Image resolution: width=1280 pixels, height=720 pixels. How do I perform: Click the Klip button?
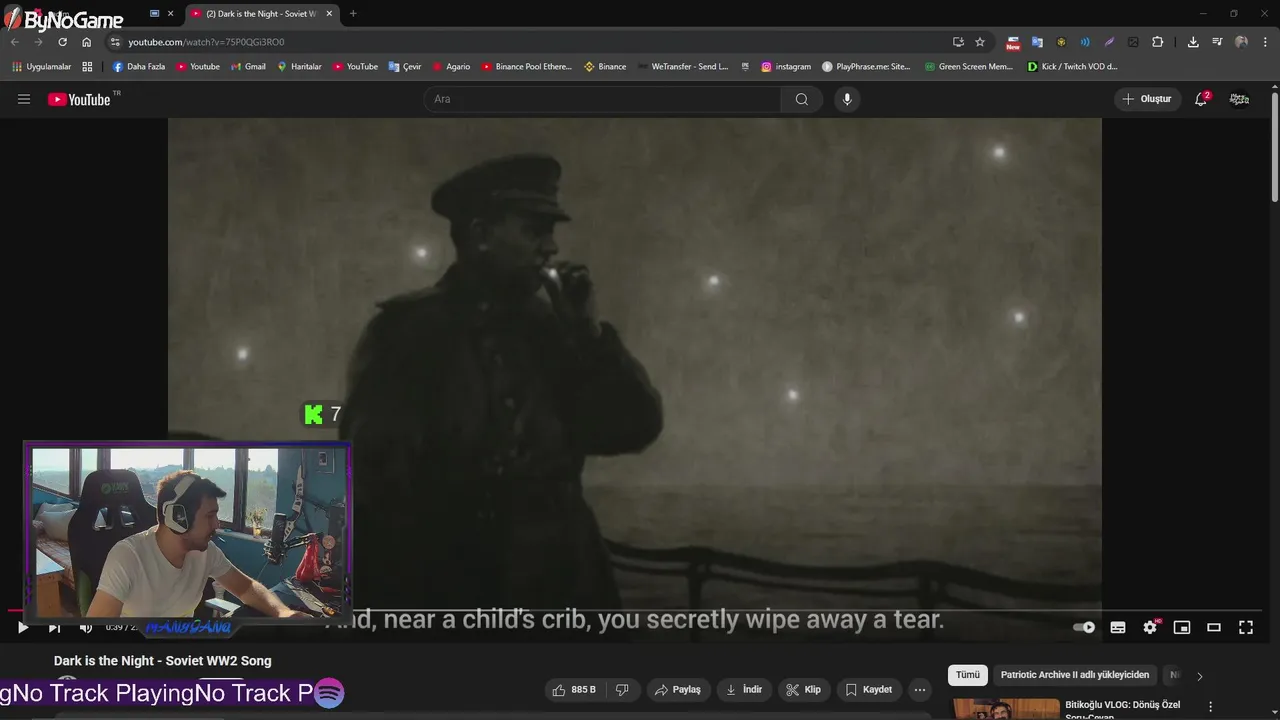804,690
